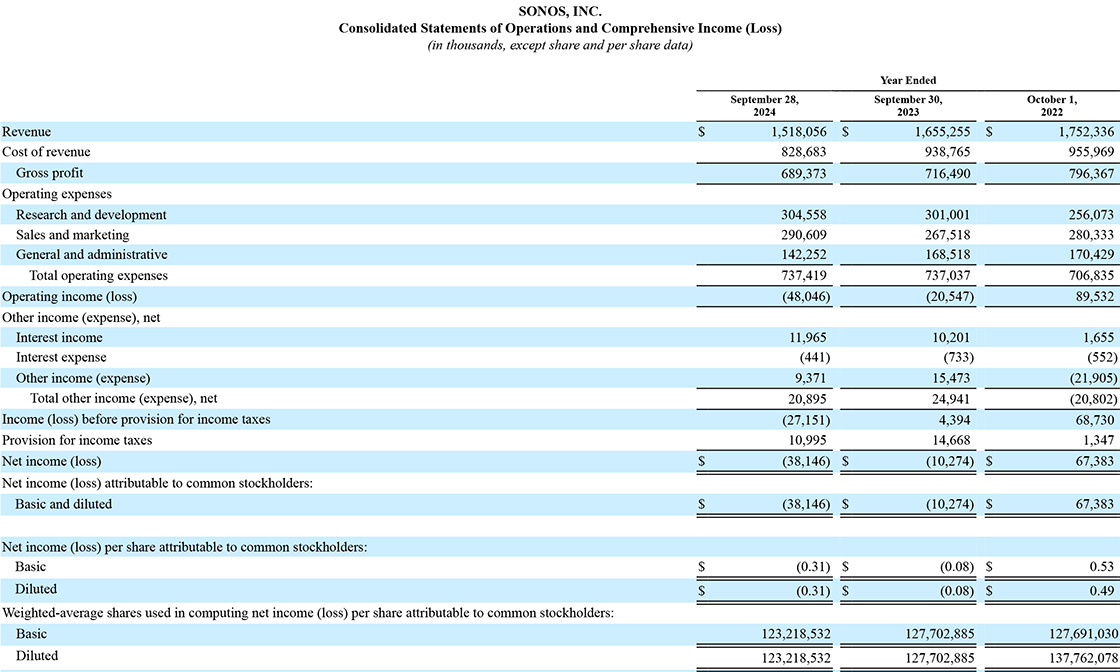Click revenue value 1,752,336
The height and width of the screenshot is (672, 1120).
point(1086,132)
